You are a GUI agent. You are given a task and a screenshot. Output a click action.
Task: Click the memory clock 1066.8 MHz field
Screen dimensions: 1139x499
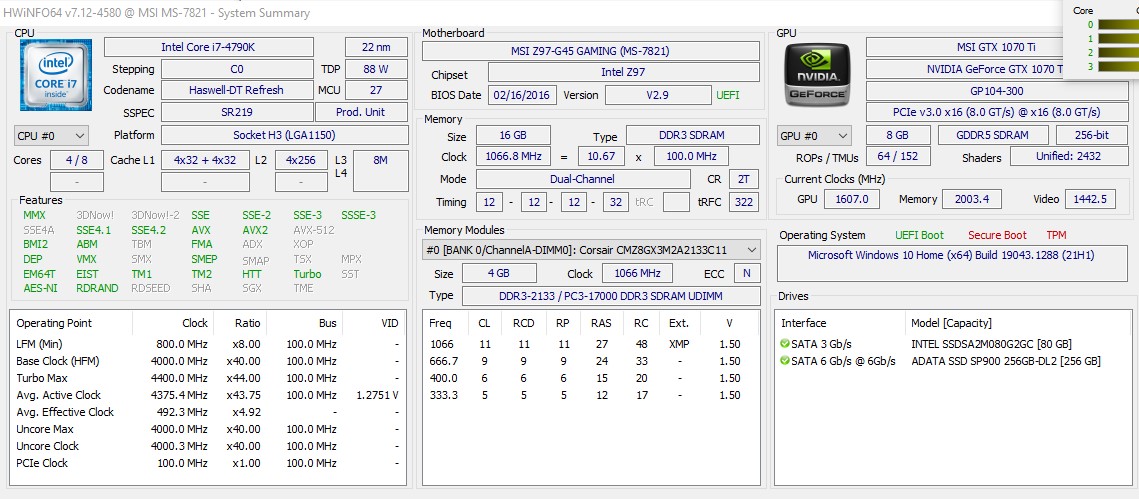pyautogui.click(x=513, y=157)
